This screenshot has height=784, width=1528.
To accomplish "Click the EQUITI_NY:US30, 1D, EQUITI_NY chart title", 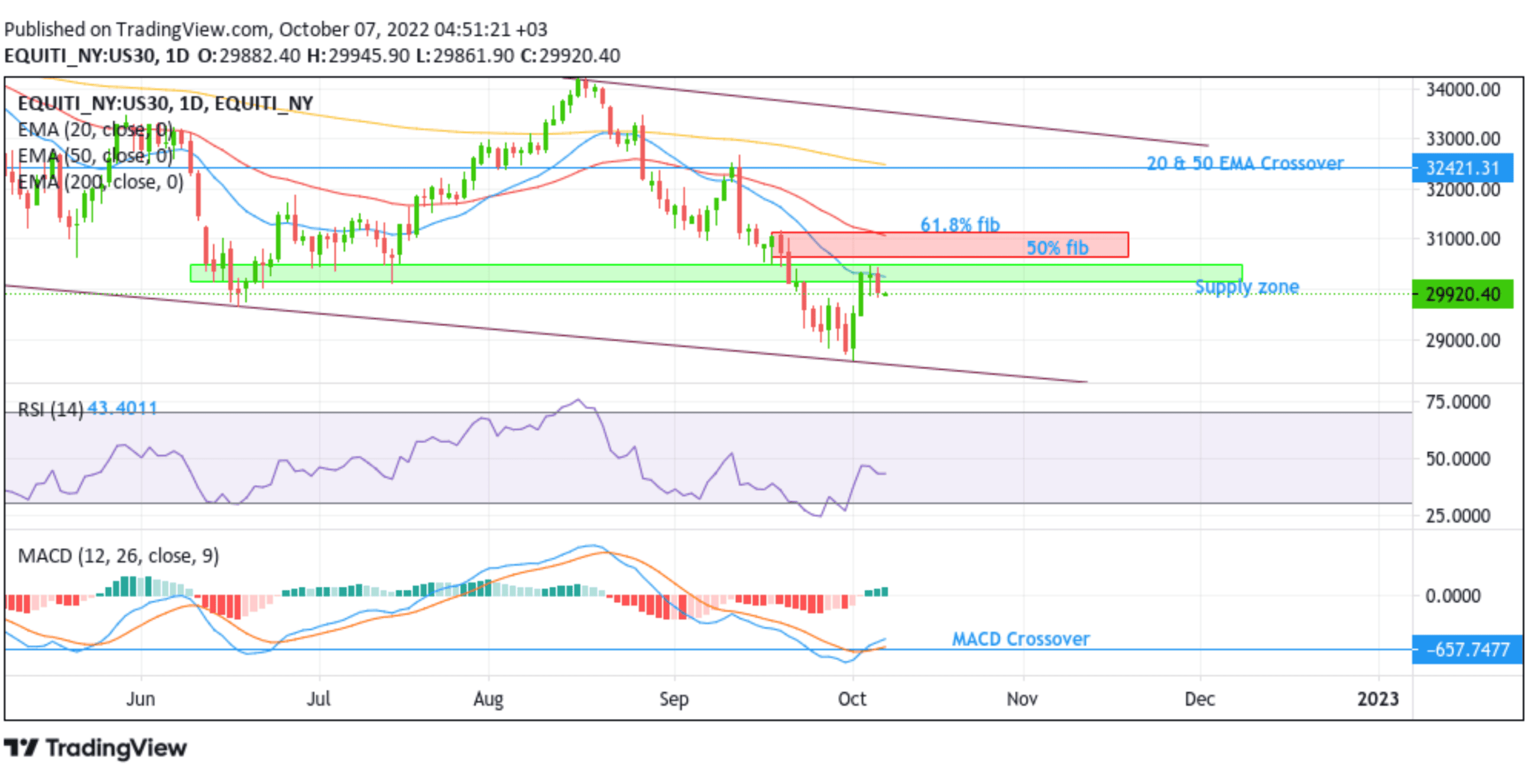I will click(x=166, y=103).
